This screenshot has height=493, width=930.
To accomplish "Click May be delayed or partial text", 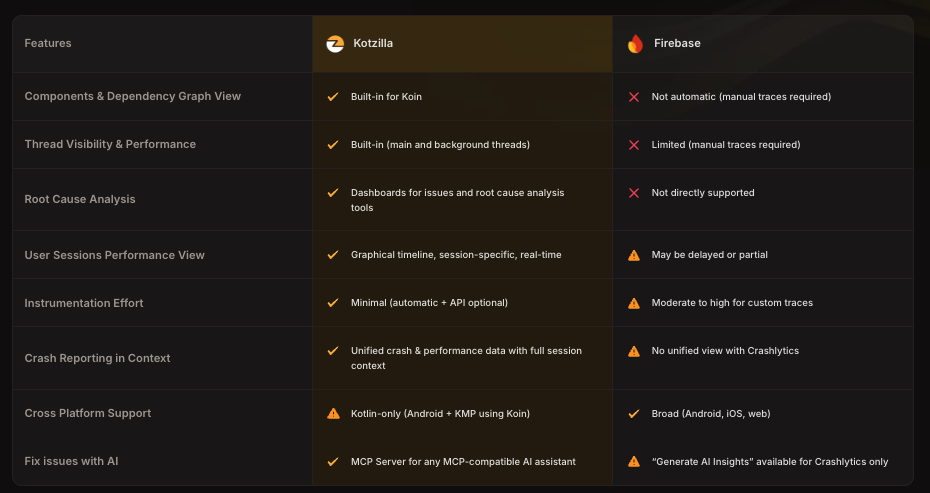I will [x=709, y=255].
